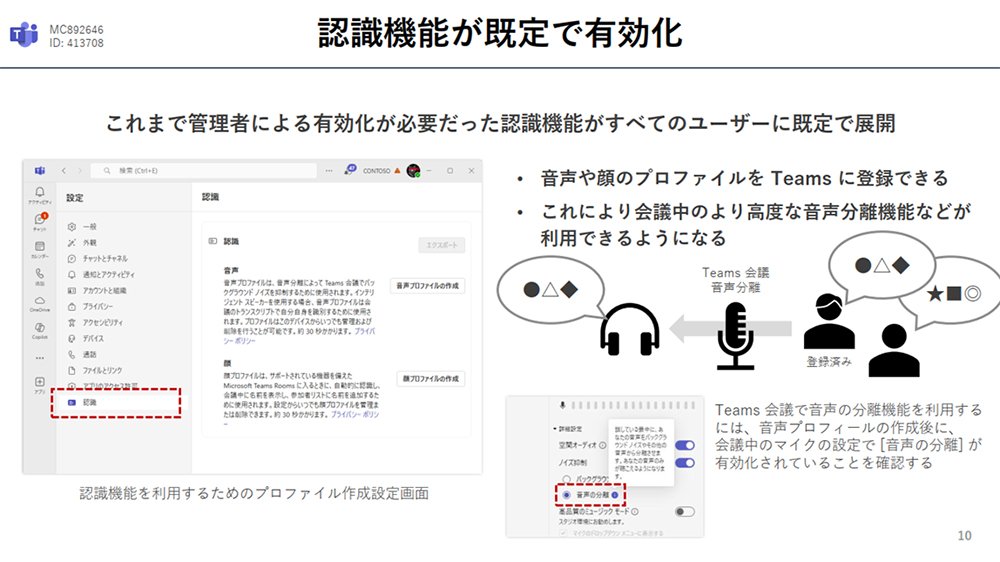The height and width of the screenshot is (562, 1000).
Task: Click the microphone level meter bar
Action: 633,405
